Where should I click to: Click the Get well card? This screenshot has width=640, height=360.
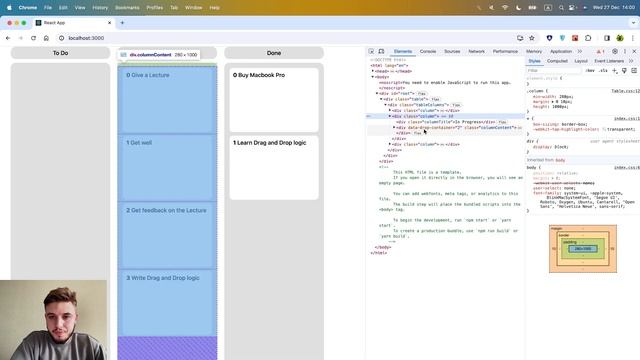pos(167,167)
